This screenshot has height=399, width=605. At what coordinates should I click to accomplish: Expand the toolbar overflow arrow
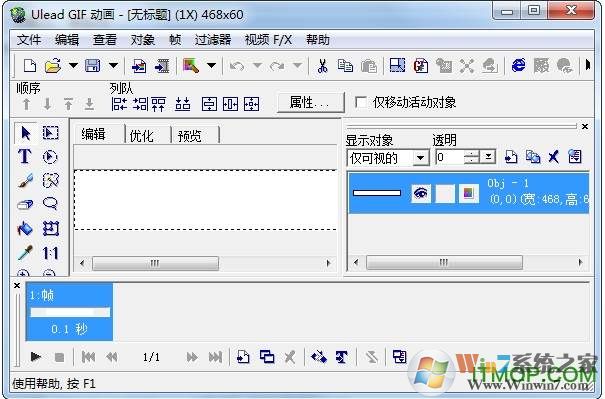tap(588, 65)
